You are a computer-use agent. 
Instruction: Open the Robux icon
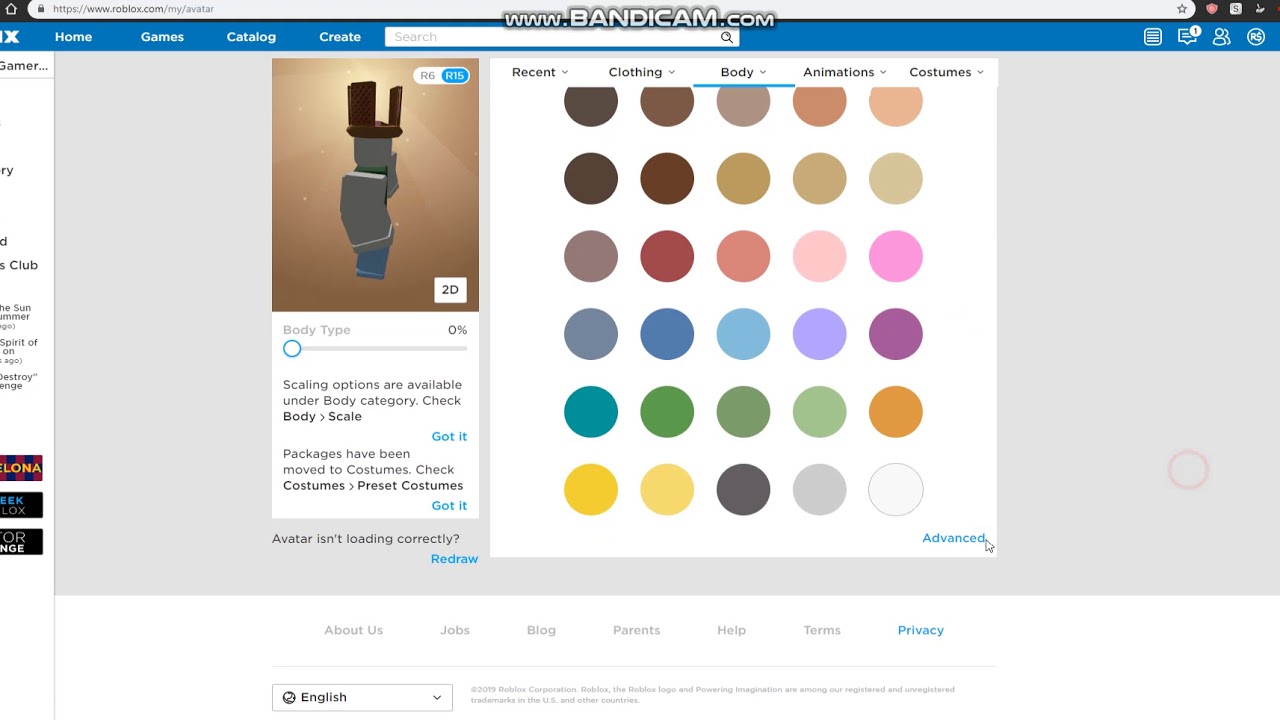pos(1256,37)
